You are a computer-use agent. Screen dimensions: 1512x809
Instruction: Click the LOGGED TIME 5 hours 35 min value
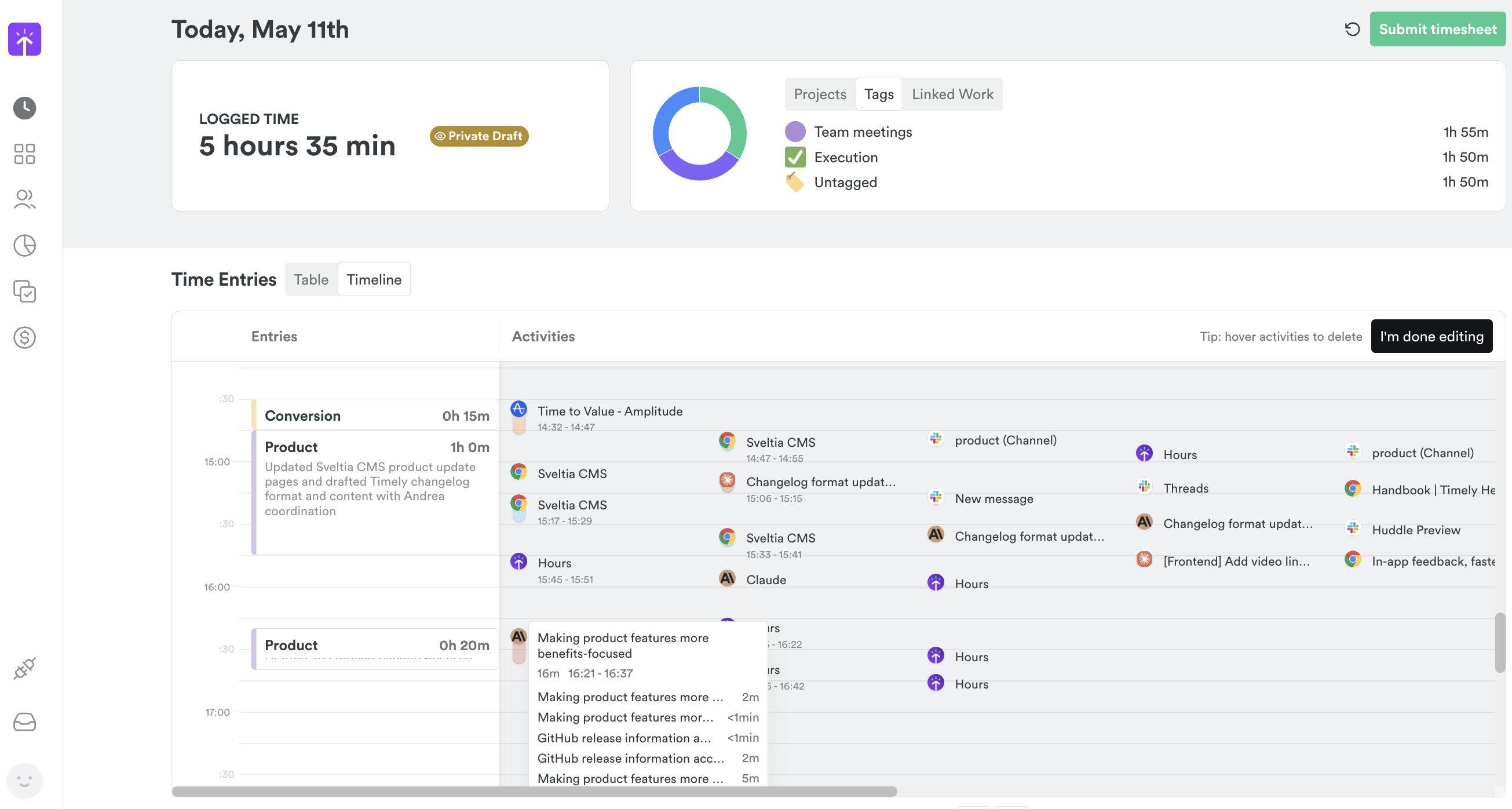point(297,145)
